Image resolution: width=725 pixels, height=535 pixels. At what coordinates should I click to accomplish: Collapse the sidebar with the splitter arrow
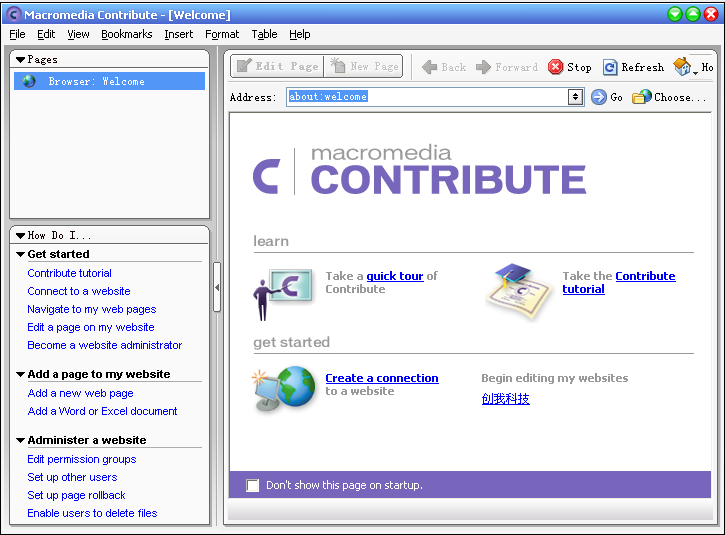pyautogui.click(x=217, y=287)
